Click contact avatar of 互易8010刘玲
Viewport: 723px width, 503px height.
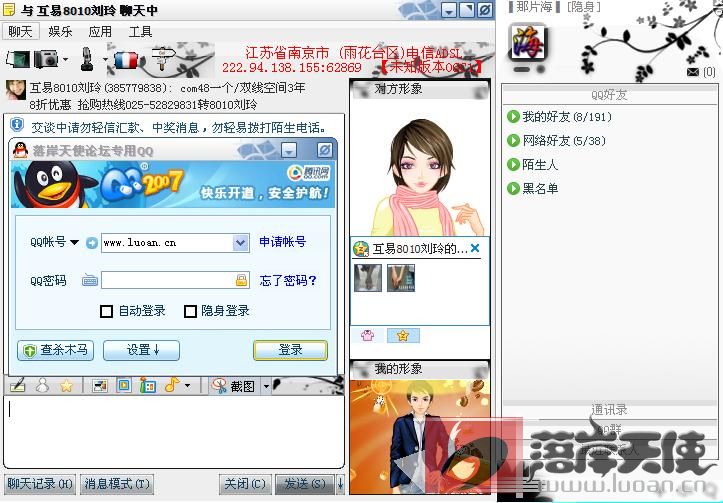tap(16, 90)
